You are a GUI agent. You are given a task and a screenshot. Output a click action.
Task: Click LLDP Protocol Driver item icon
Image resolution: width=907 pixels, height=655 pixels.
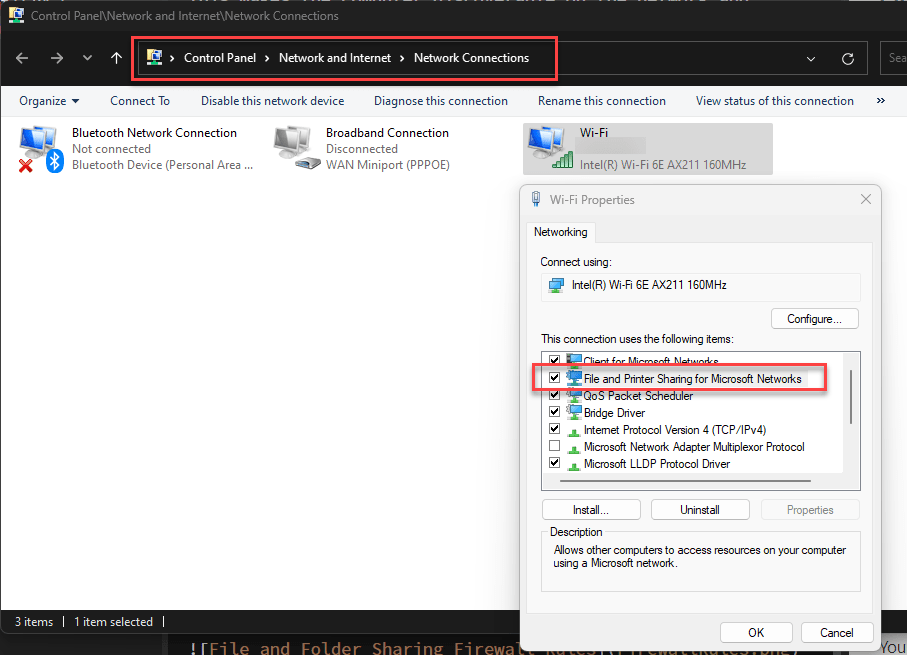(574, 465)
